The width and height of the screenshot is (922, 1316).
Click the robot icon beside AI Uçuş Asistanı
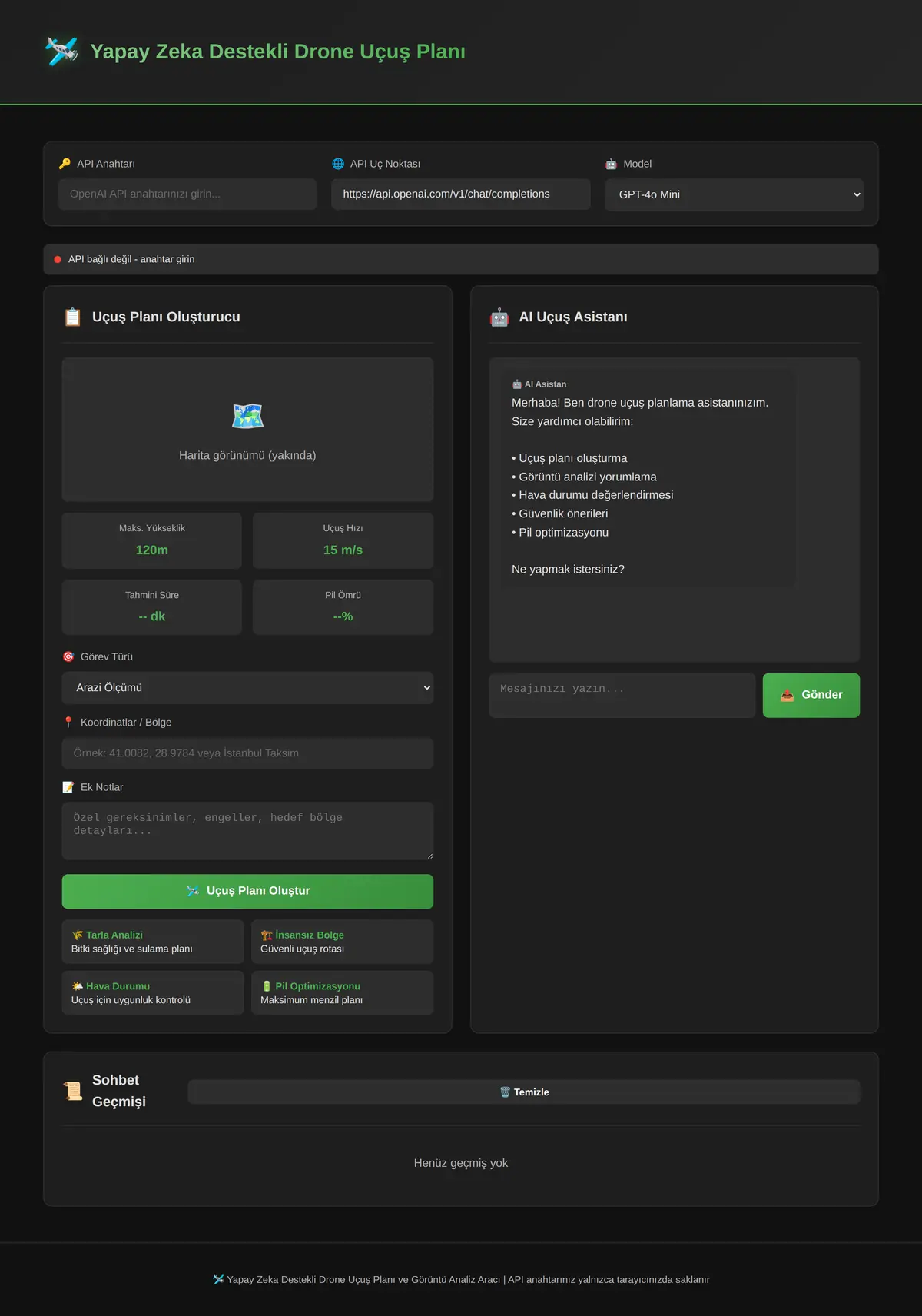(499, 317)
